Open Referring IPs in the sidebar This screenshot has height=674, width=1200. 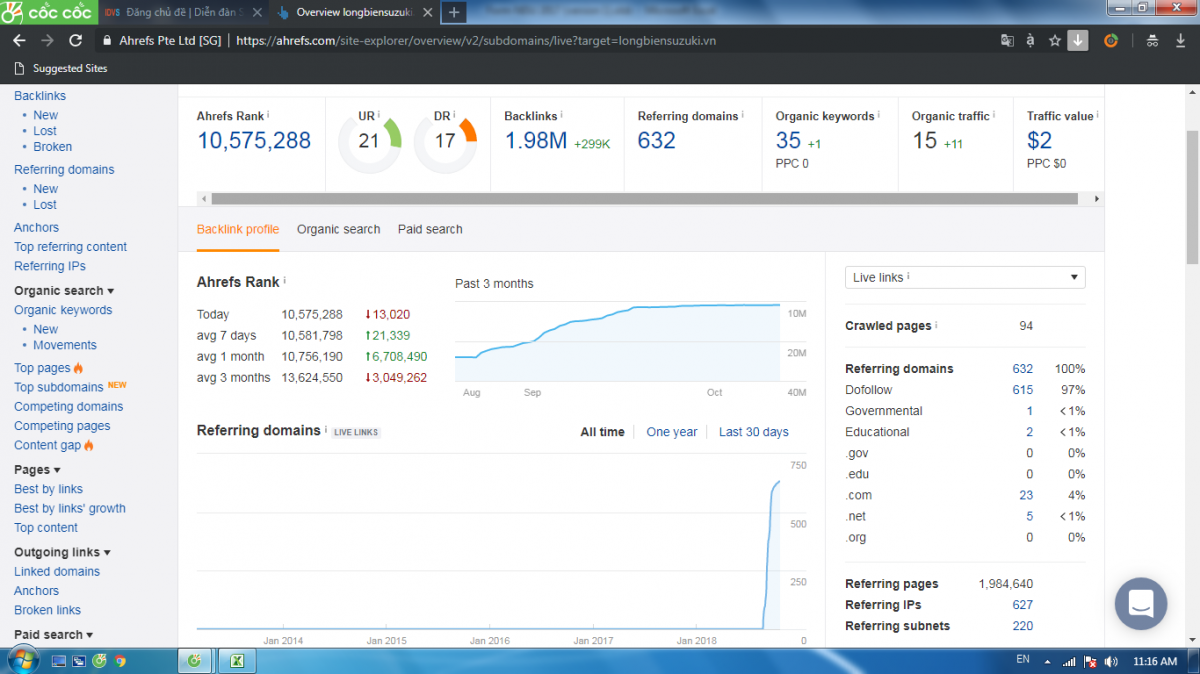click(x=50, y=266)
